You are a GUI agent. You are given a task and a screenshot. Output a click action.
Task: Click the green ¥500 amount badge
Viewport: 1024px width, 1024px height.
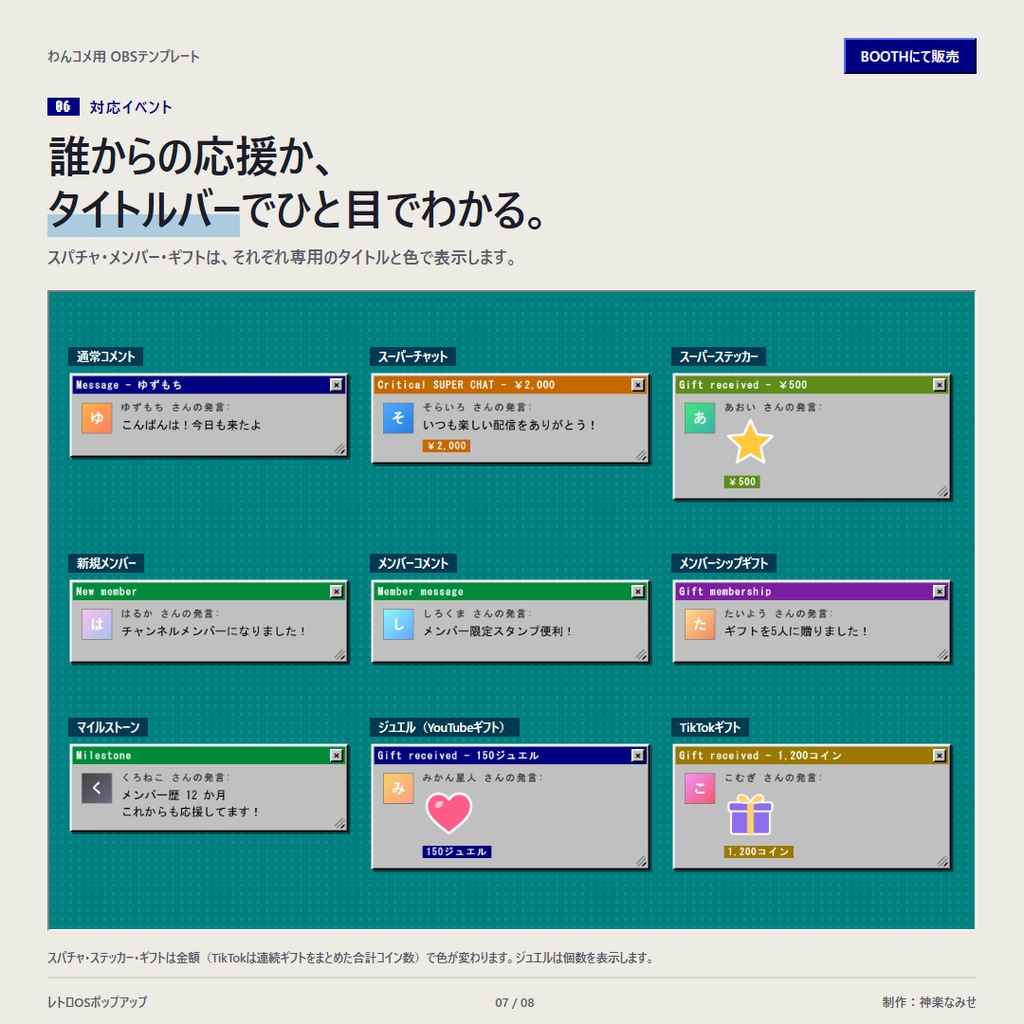coord(742,482)
